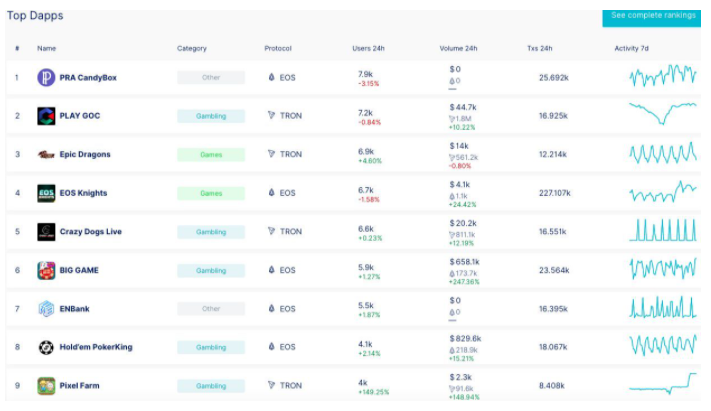
Task: Open the Epic Dragons logo icon
Action: [46, 155]
